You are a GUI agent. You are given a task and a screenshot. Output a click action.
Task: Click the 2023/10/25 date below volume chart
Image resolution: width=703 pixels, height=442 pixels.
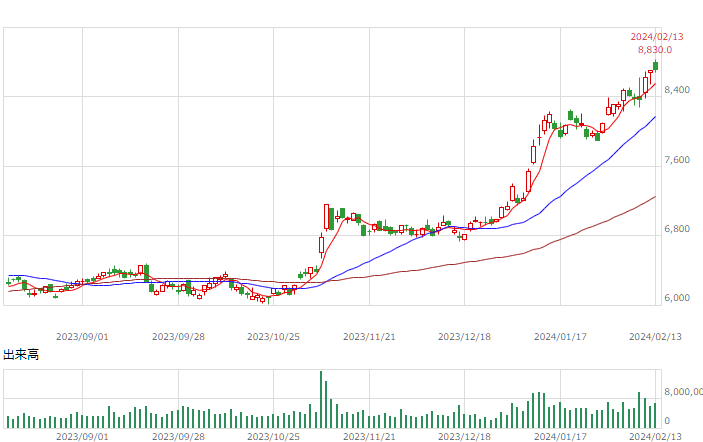coord(273,437)
